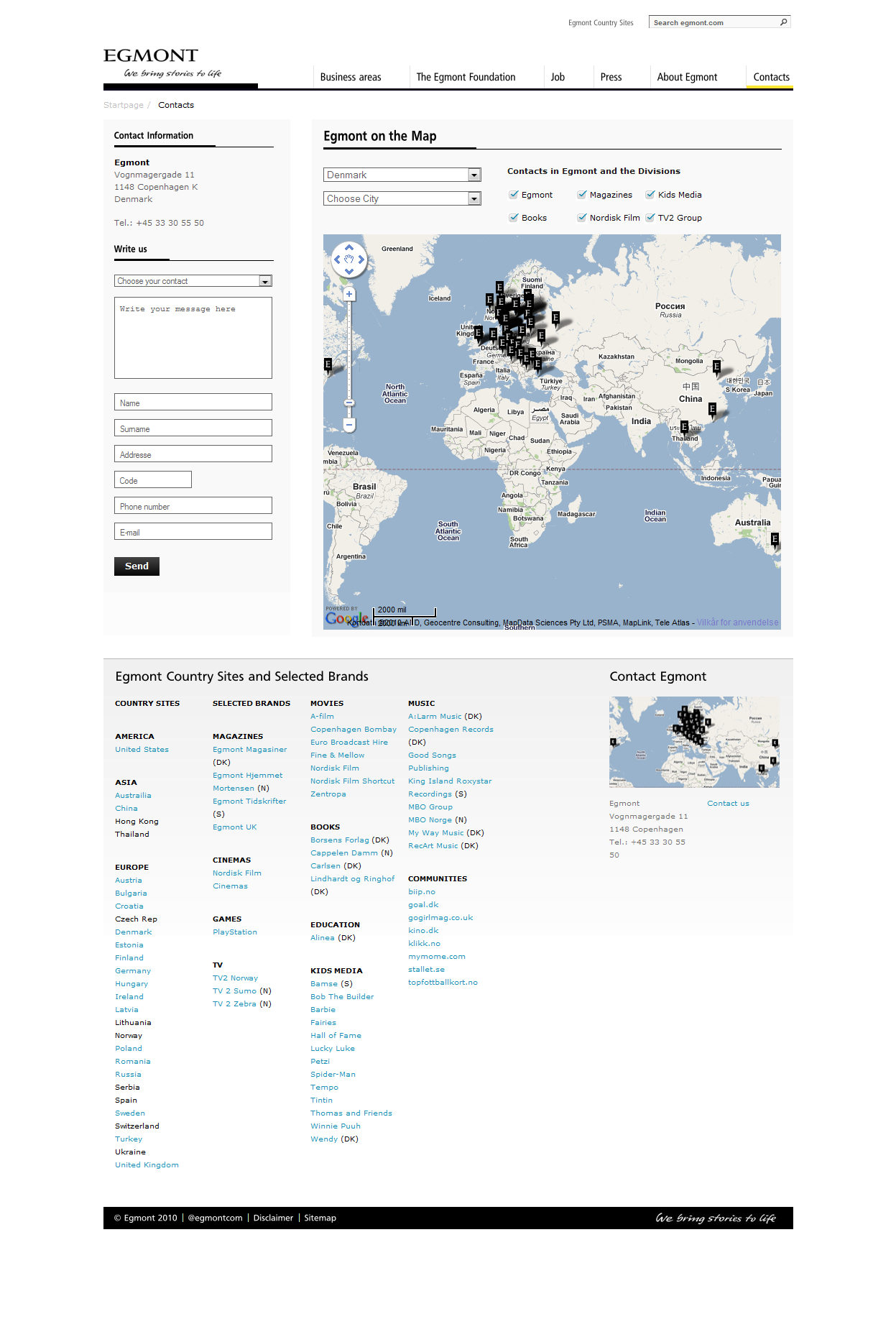Screen dimensions: 896x1337
Task: Click the map zoom slider handle
Action: coord(349,403)
